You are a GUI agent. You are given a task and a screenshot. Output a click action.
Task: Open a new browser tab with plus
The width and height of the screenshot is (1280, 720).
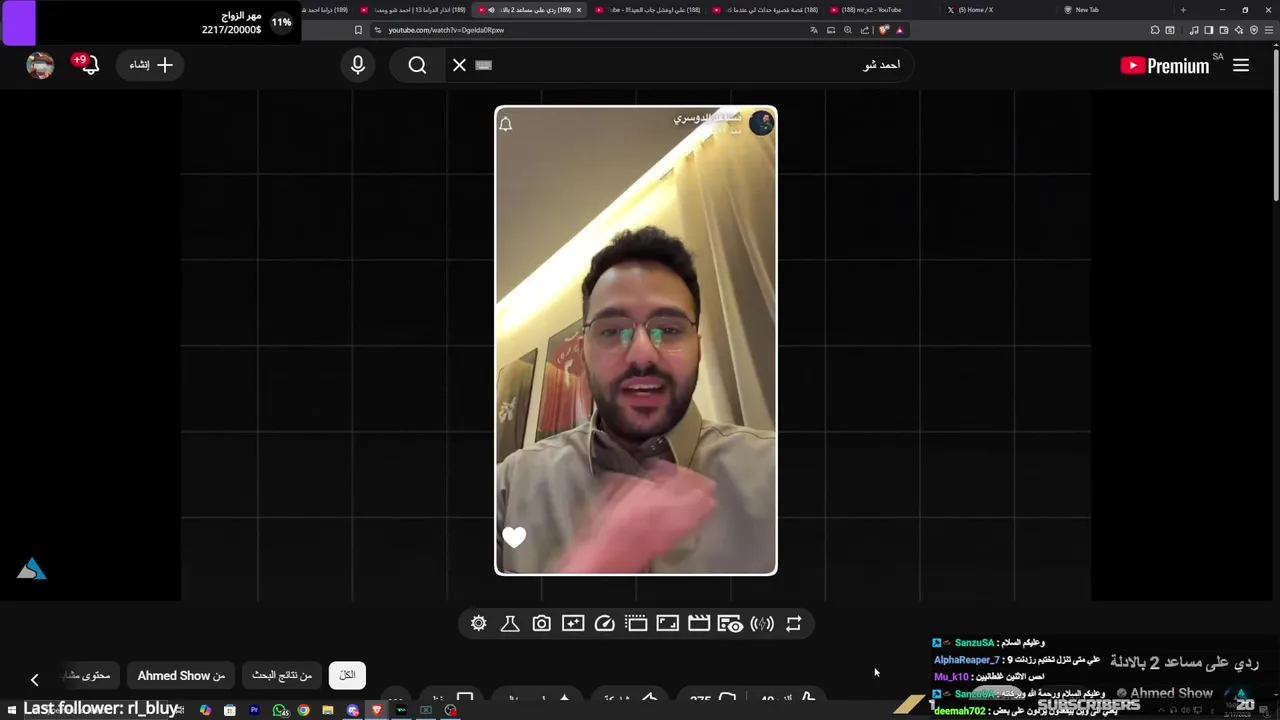coord(1183,10)
